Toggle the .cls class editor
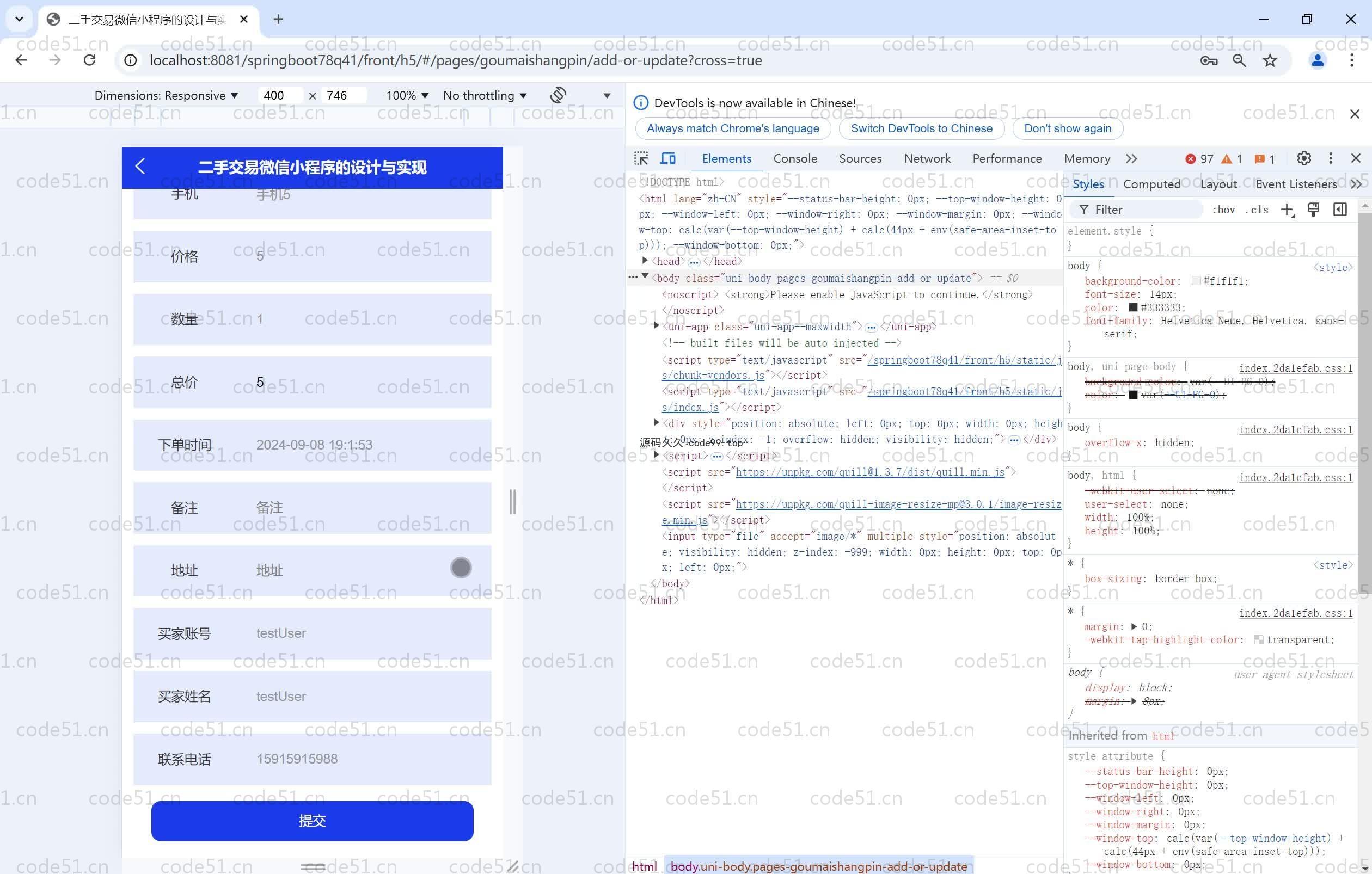 click(x=1257, y=210)
